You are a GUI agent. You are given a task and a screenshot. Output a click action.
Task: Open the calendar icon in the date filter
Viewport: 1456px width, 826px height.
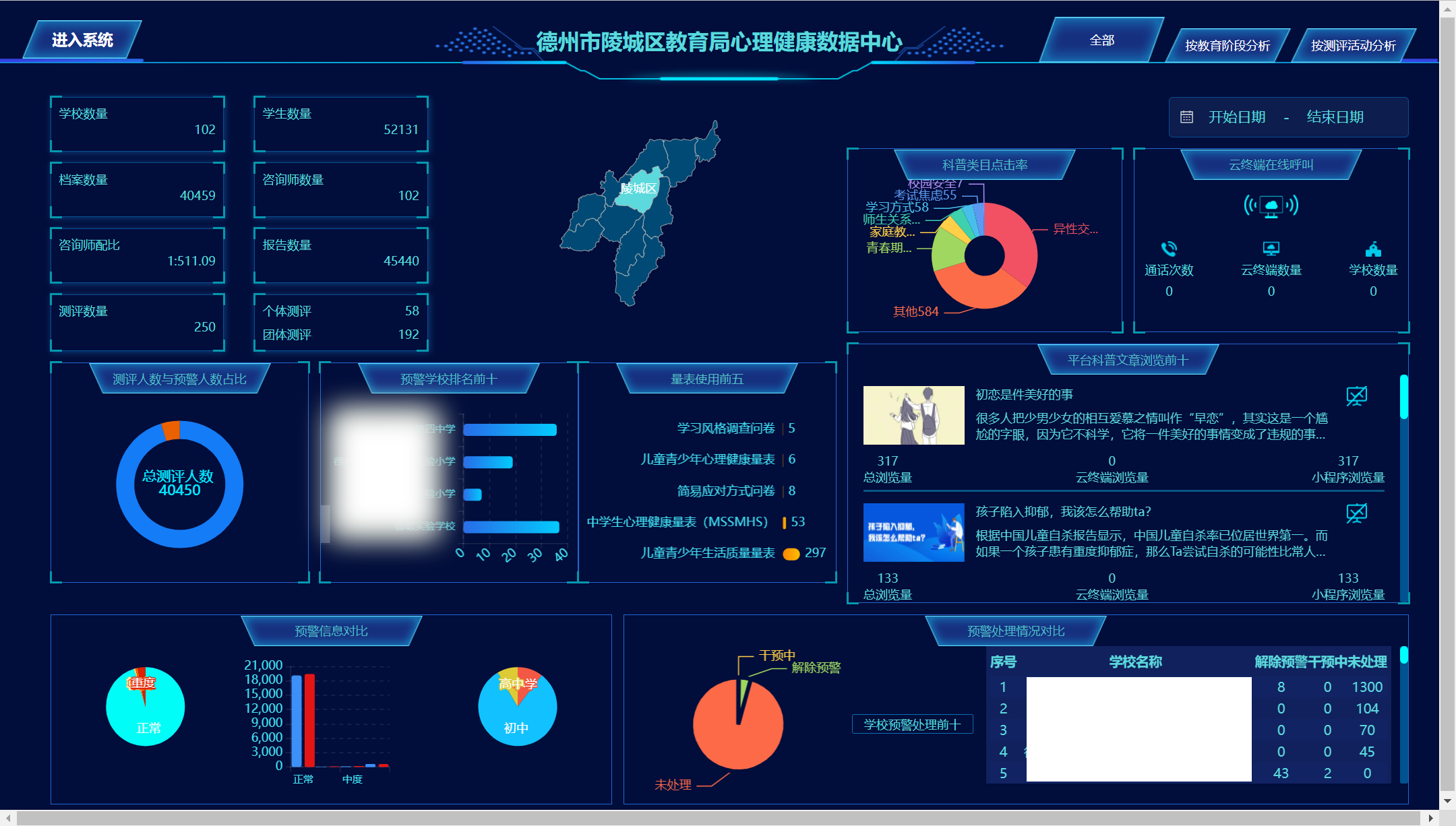[x=1186, y=117]
